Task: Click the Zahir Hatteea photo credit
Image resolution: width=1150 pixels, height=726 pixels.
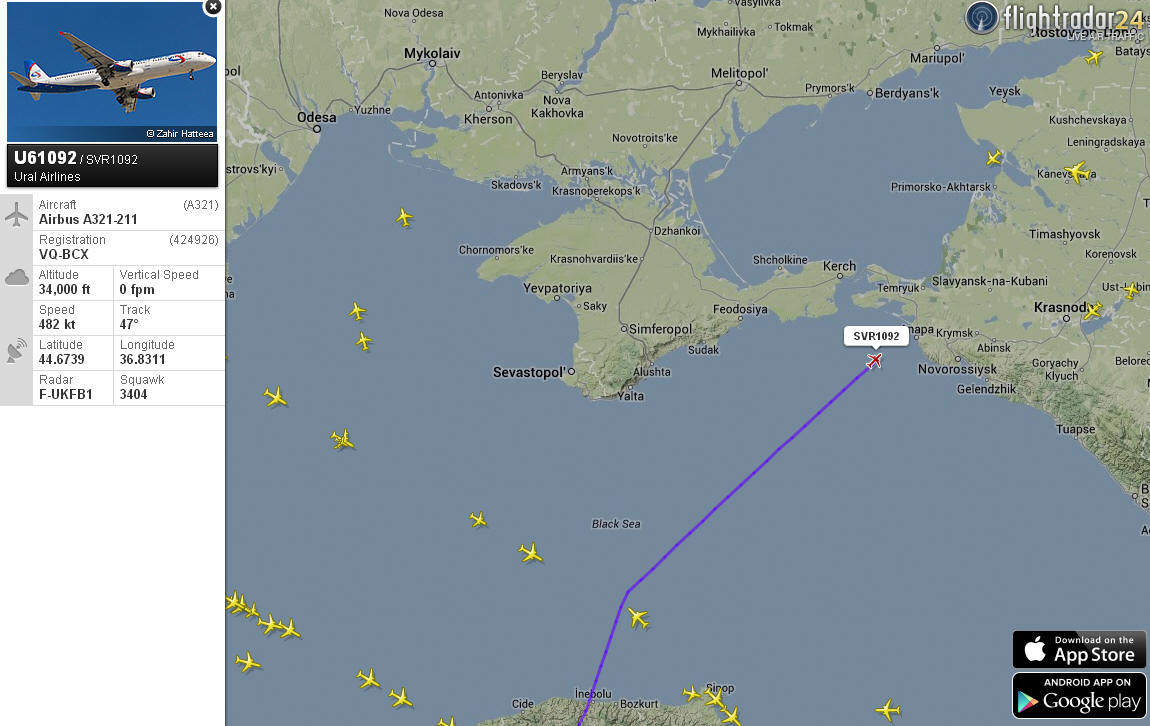Action: pos(180,133)
